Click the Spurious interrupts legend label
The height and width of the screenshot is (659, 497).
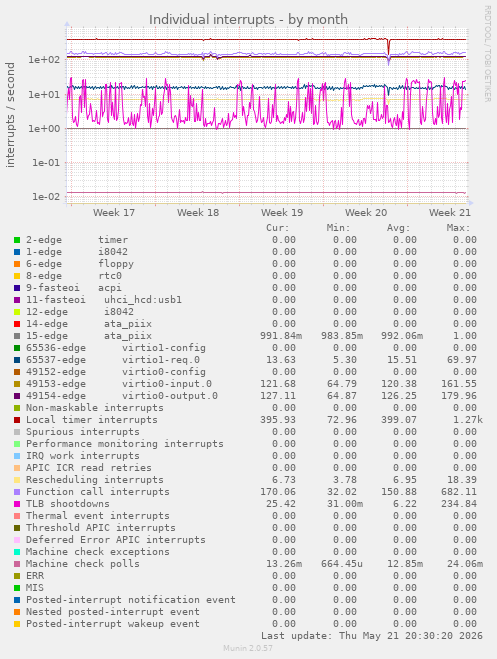point(83,432)
